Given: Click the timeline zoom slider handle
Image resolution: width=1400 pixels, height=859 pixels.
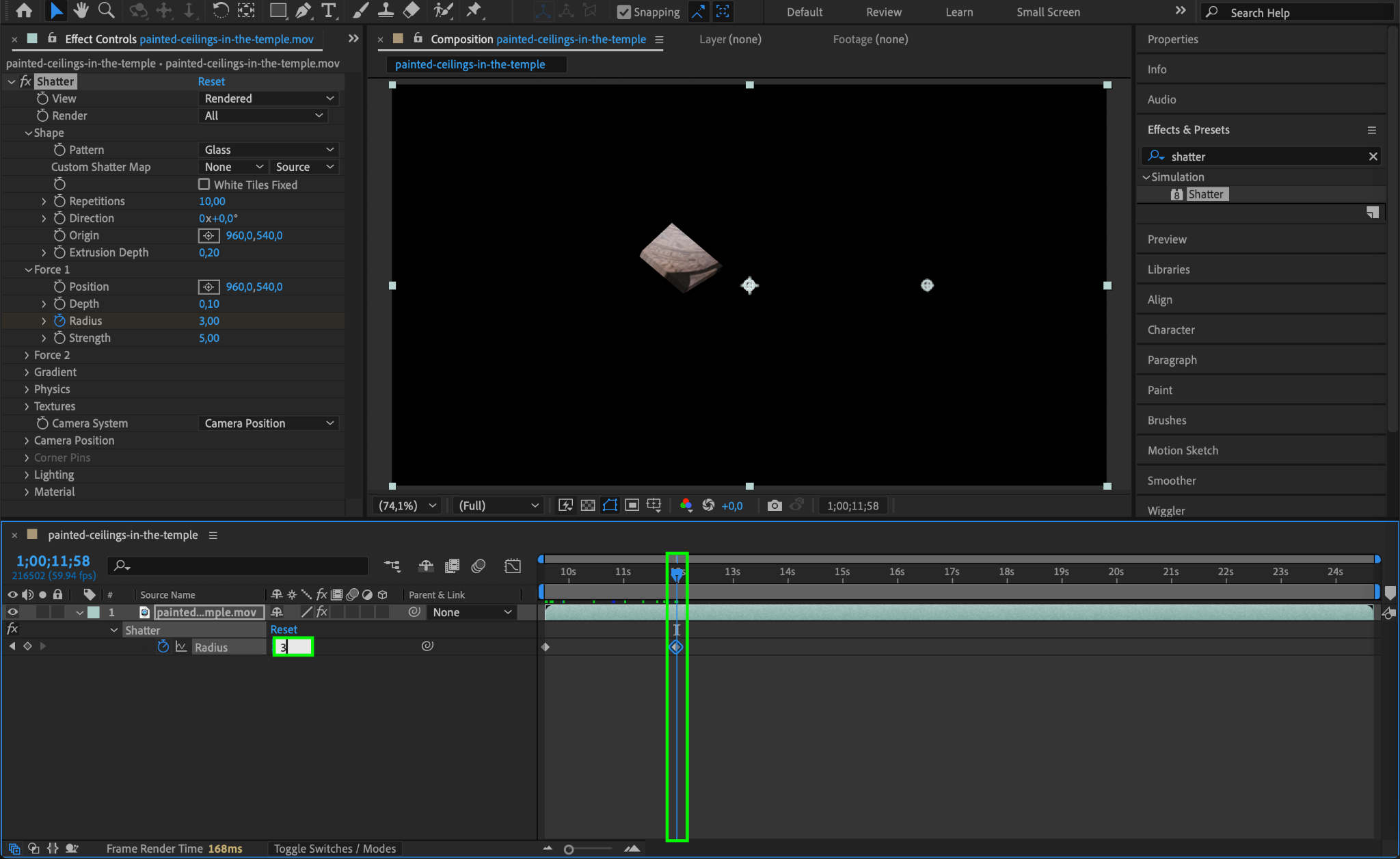Looking at the screenshot, I should [x=569, y=849].
